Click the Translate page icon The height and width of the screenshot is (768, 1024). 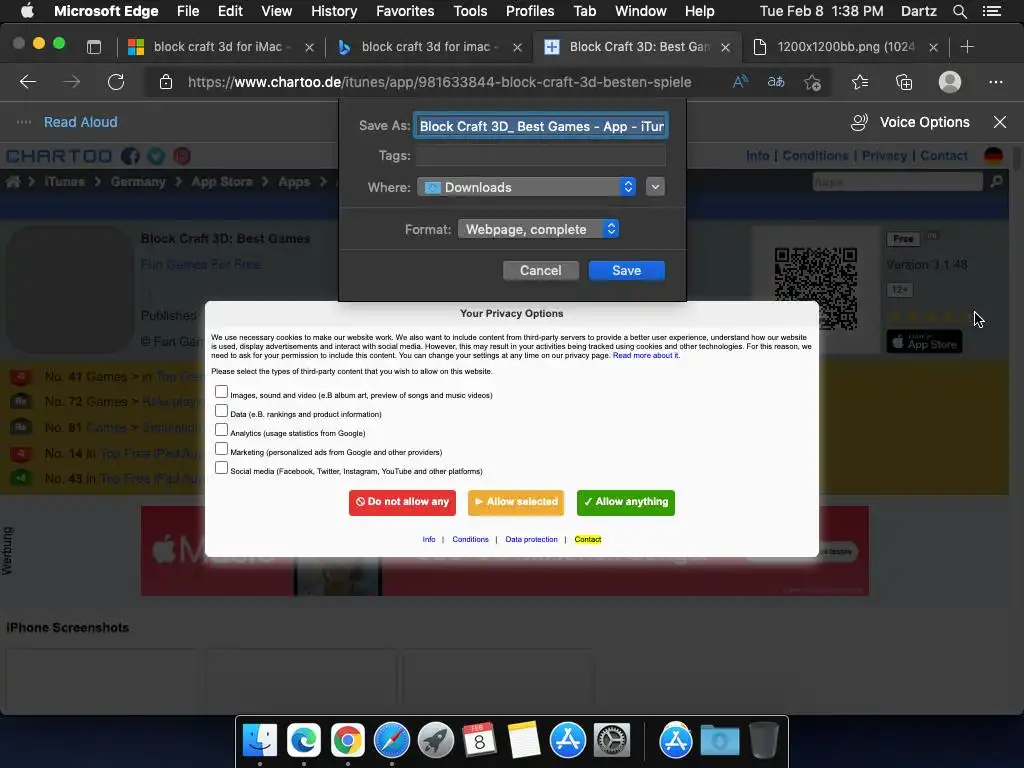(776, 82)
